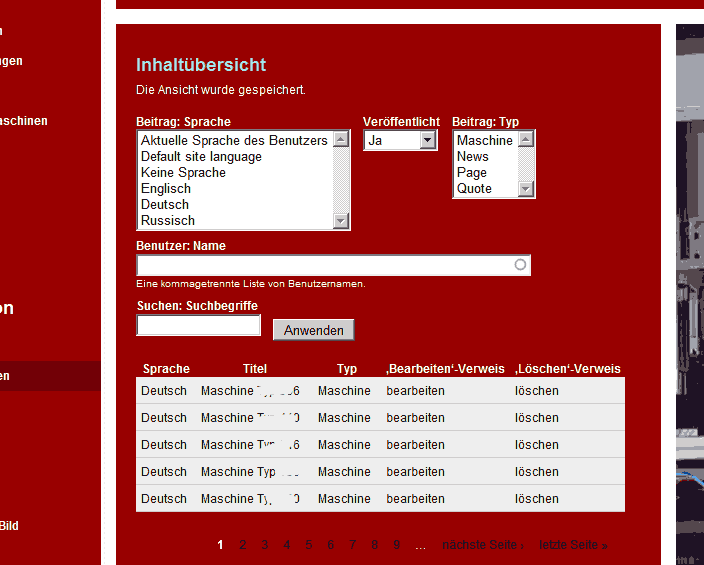Click the Benutzer Name autocomplete field

pos(326,265)
